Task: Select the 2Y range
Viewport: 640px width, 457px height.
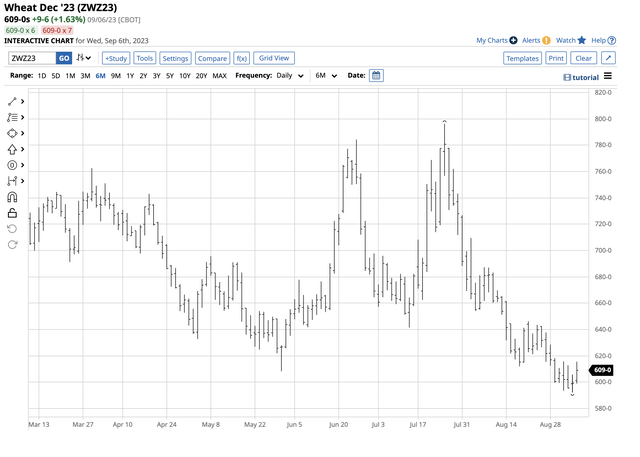Action: pos(143,76)
